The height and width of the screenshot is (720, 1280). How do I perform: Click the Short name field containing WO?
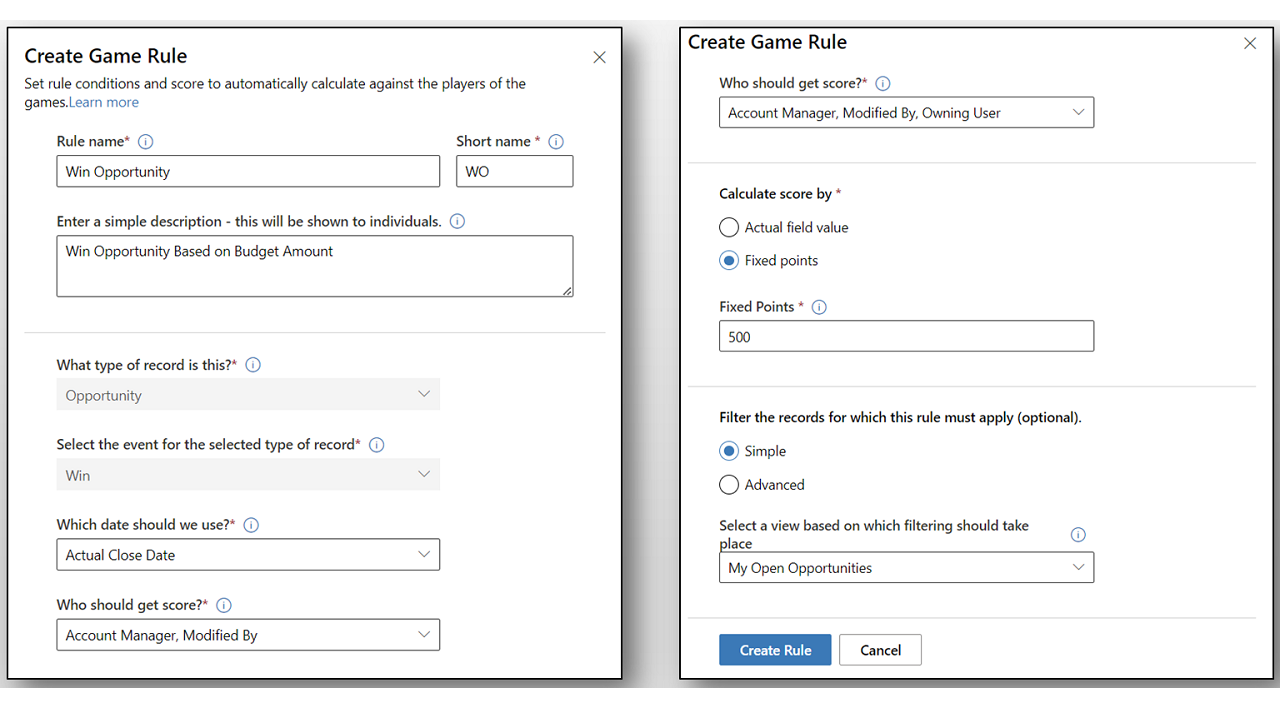515,171
